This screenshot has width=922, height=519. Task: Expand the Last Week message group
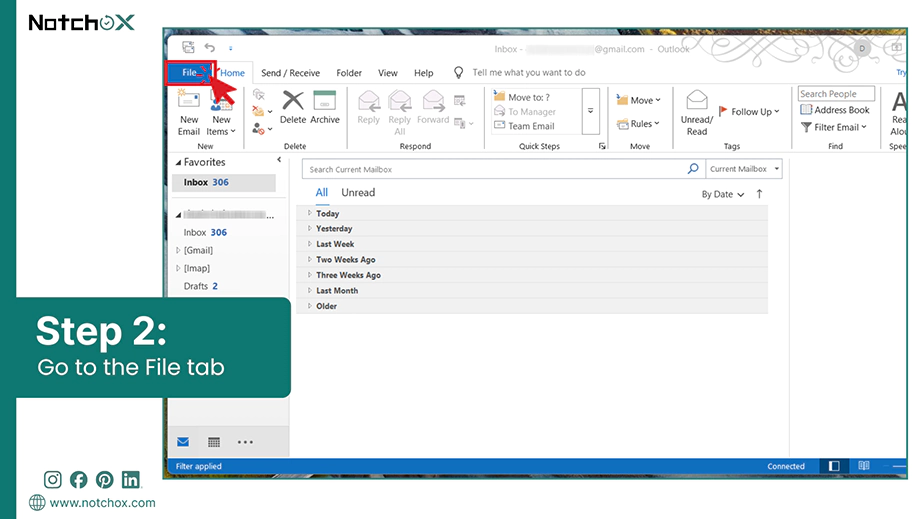(x=310, y=244)
